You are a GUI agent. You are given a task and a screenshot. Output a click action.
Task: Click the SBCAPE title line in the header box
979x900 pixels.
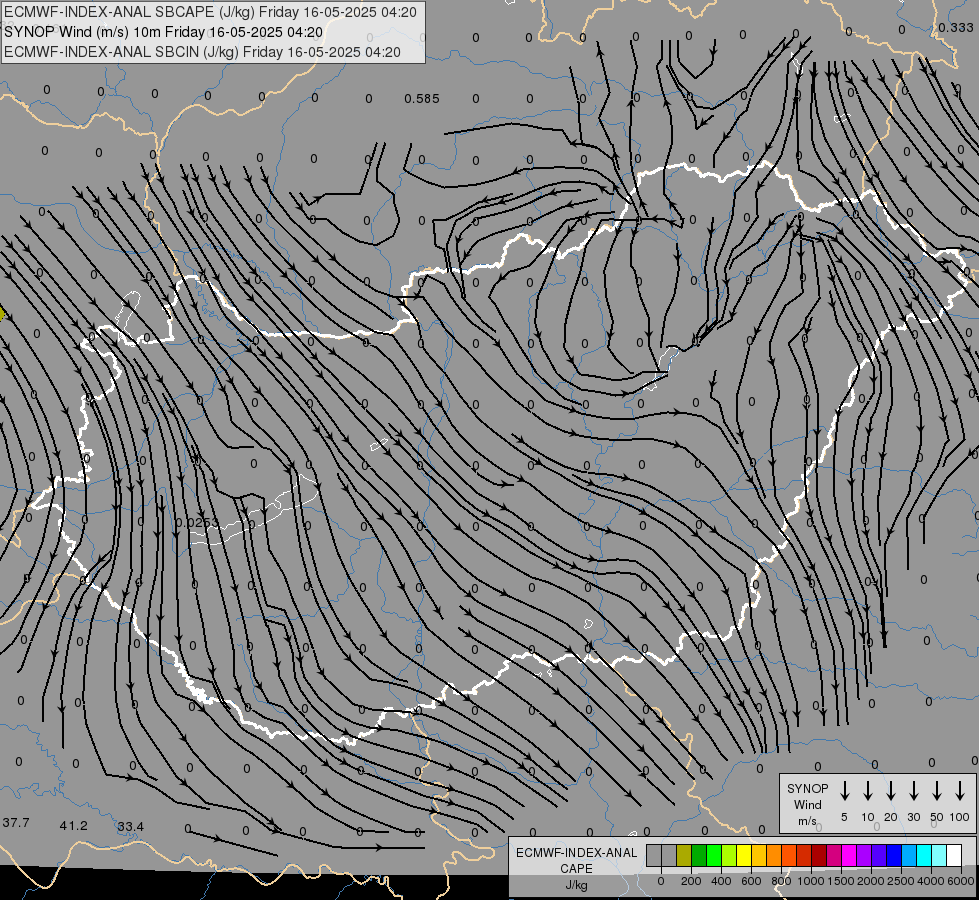click(210, 12)
